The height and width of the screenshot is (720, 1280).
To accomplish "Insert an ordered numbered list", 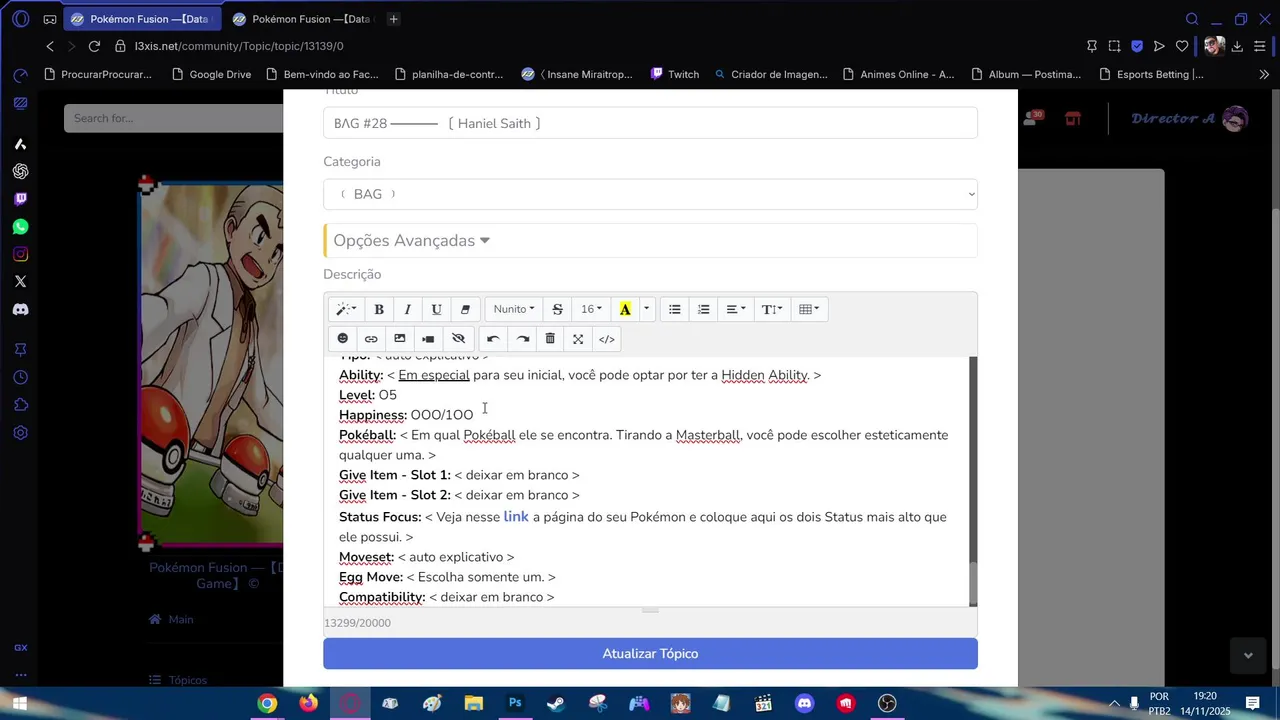I will coord(704,309).
